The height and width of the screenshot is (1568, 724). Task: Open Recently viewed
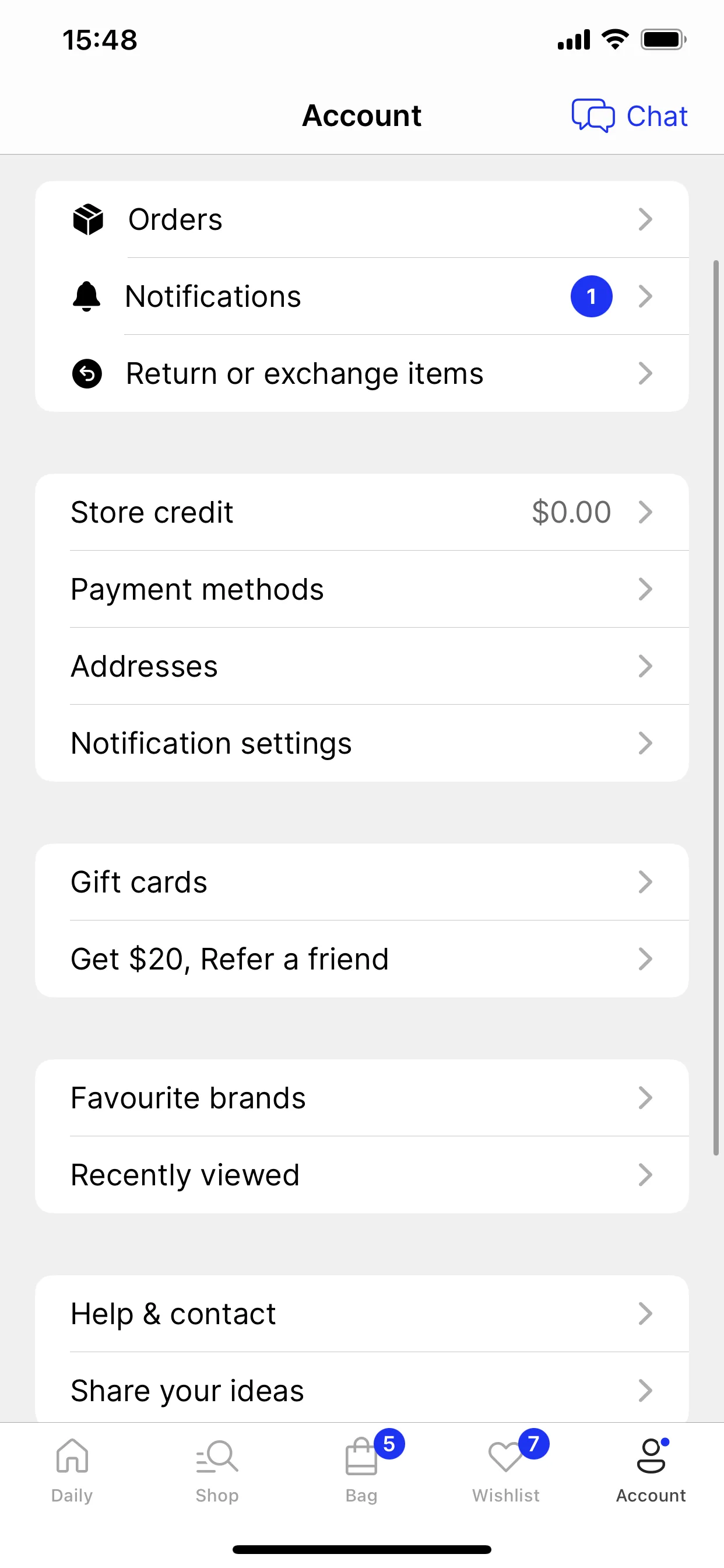362,1175
